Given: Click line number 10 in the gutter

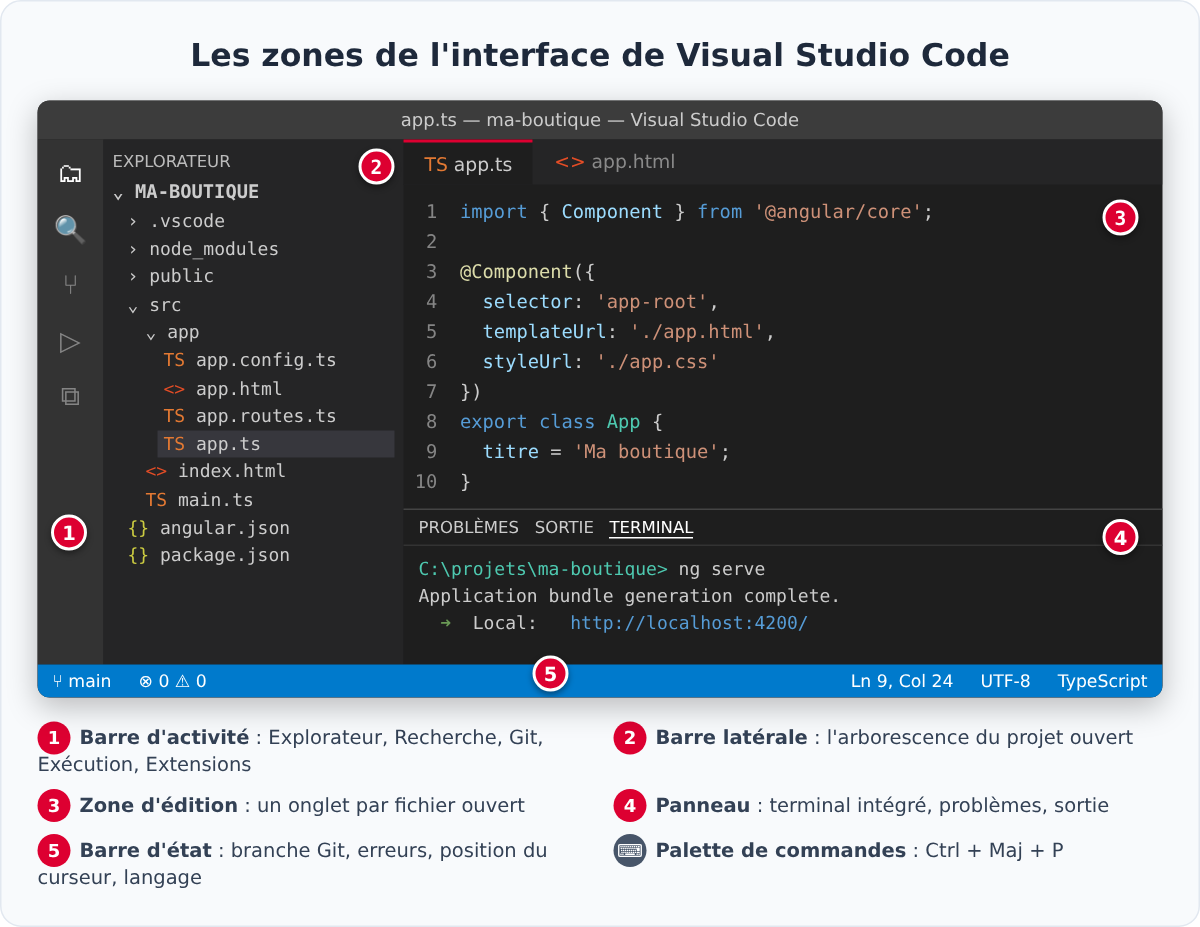Looking at the screenshot, I should [426, 482].
